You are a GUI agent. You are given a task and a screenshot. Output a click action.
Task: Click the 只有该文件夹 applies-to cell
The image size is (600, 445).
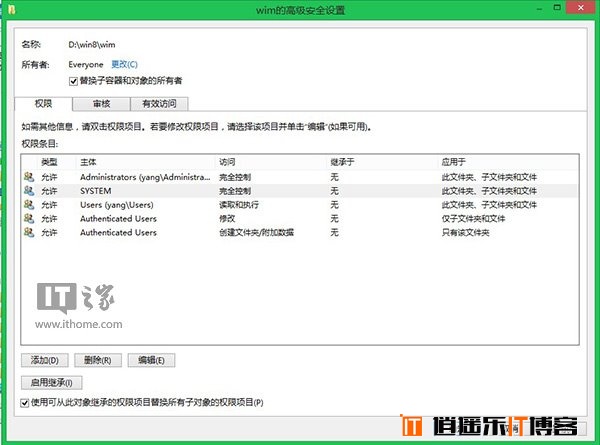click(x=465, y=232)
